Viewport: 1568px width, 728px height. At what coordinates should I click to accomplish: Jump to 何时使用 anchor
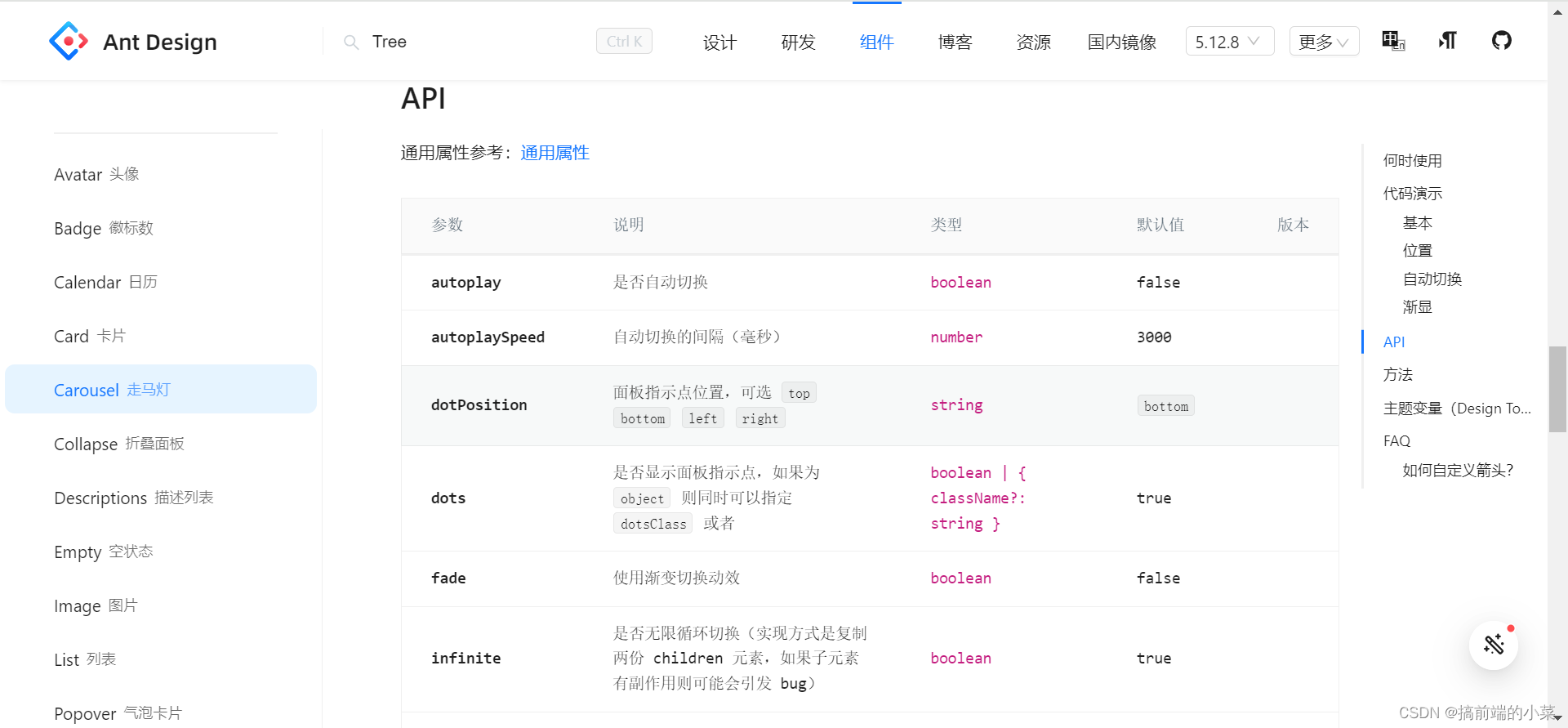[x=1412, y=161]
